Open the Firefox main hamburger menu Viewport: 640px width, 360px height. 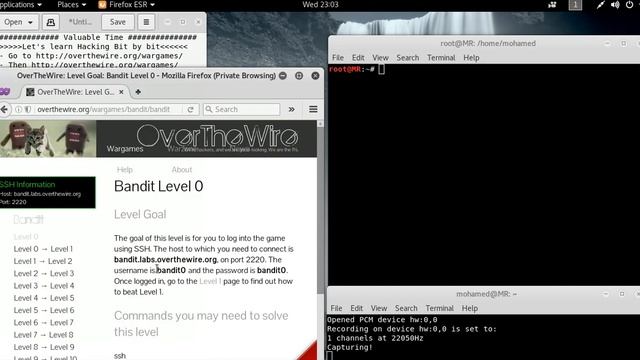click(x=313, y=109)
